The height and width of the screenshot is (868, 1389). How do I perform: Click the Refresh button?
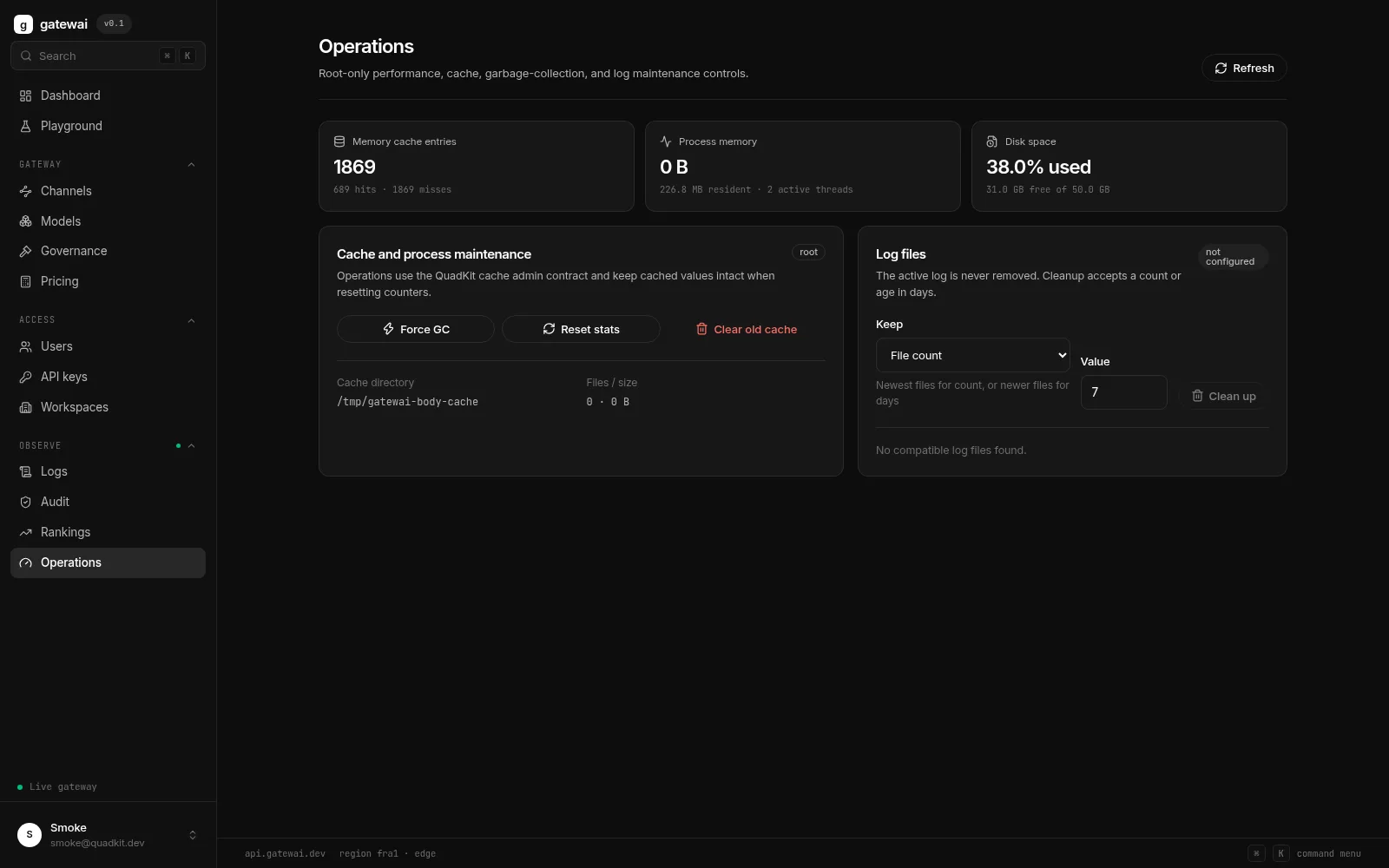pos(1244,68)
